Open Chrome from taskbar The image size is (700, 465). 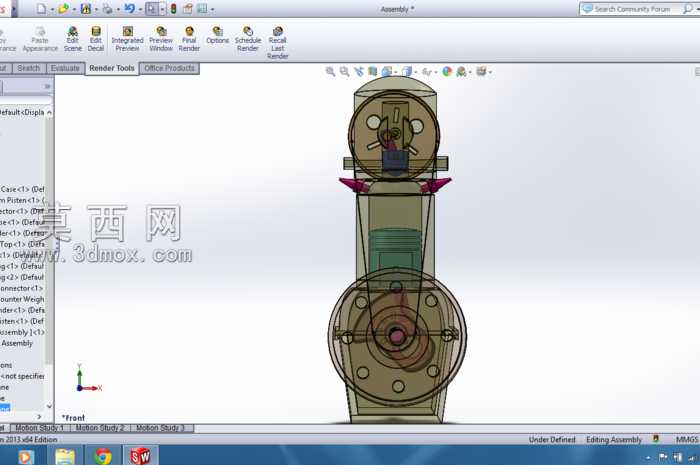pos(103,457)
